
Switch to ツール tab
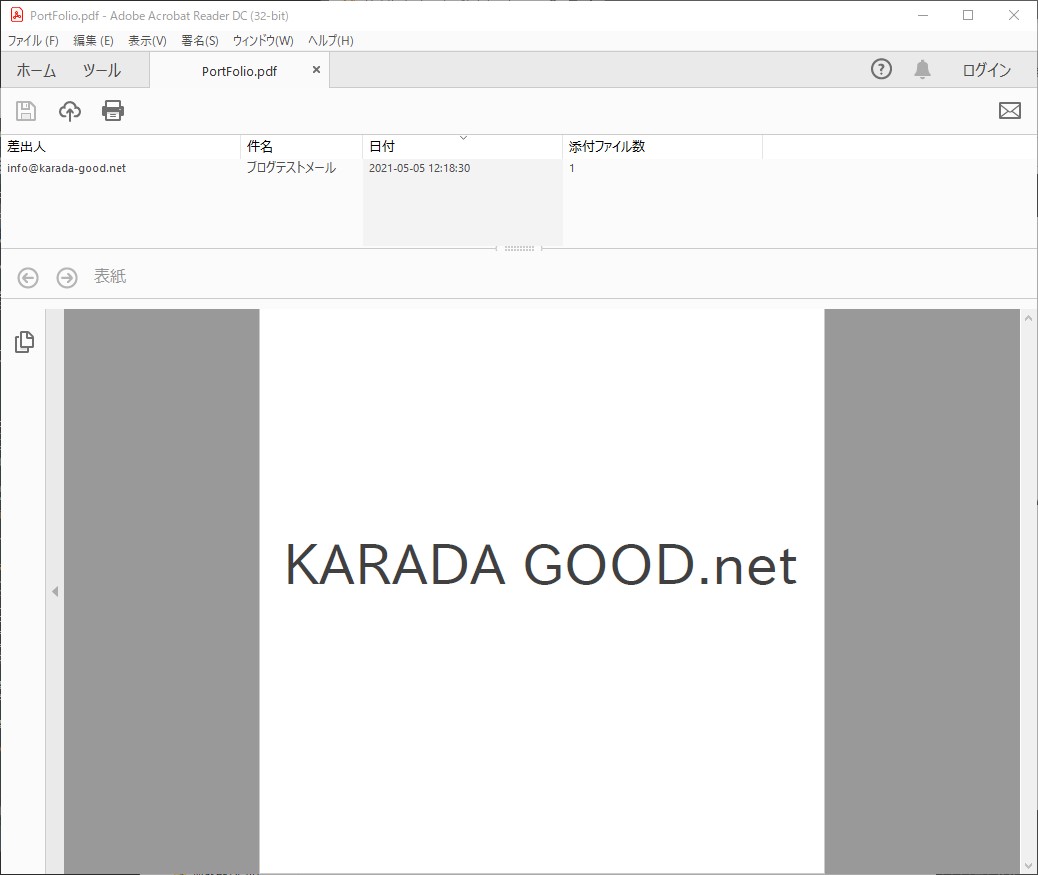click(x=102, y=70)
